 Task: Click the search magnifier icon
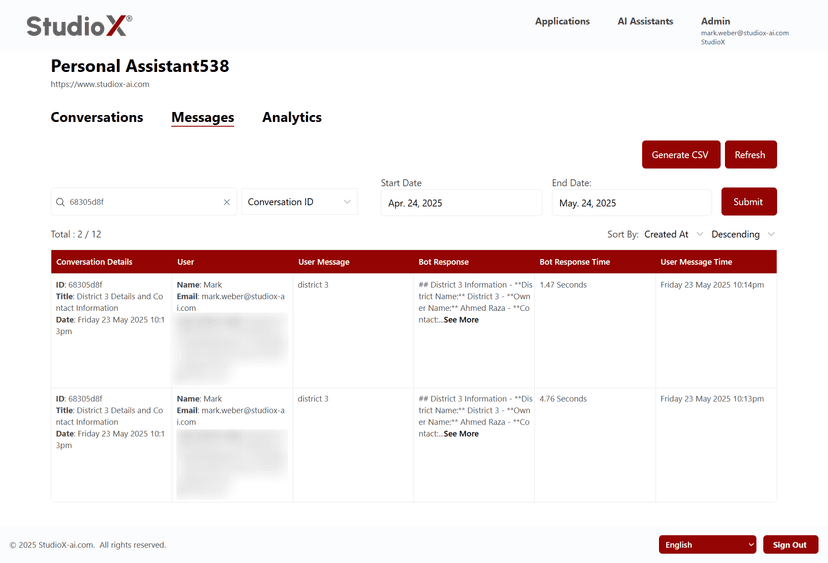tap(61, 202)
